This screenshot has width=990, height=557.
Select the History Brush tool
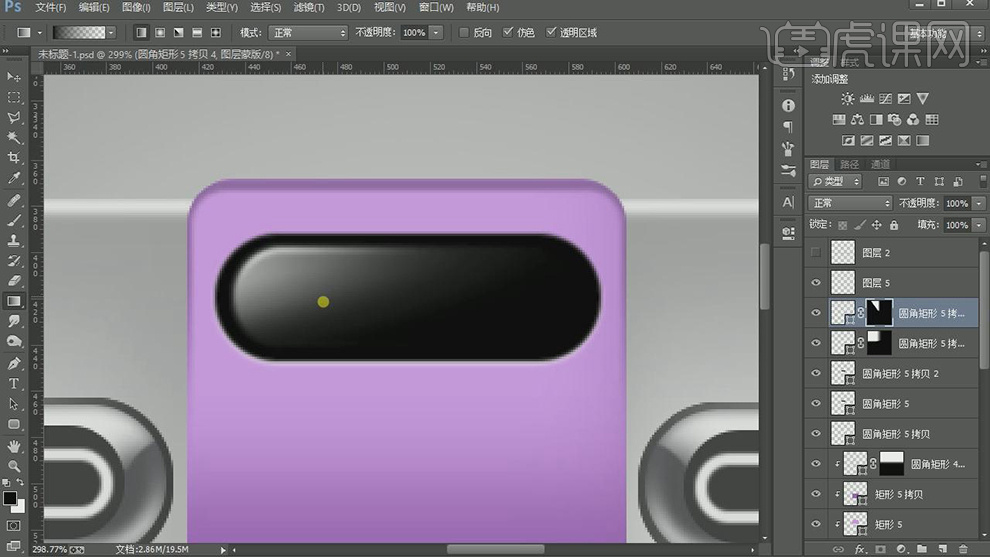13,261
